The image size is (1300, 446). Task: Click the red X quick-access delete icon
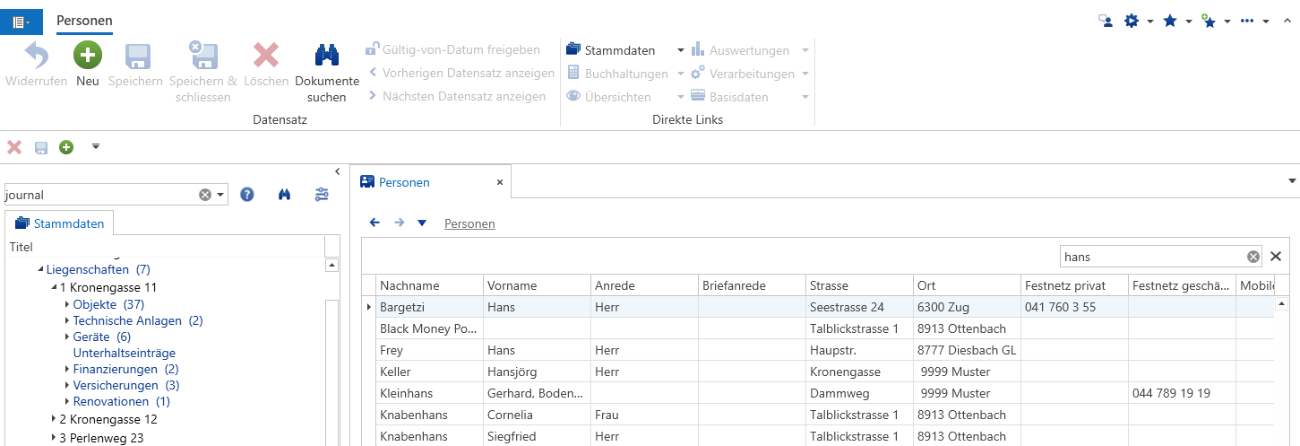[x=14, y=147]
